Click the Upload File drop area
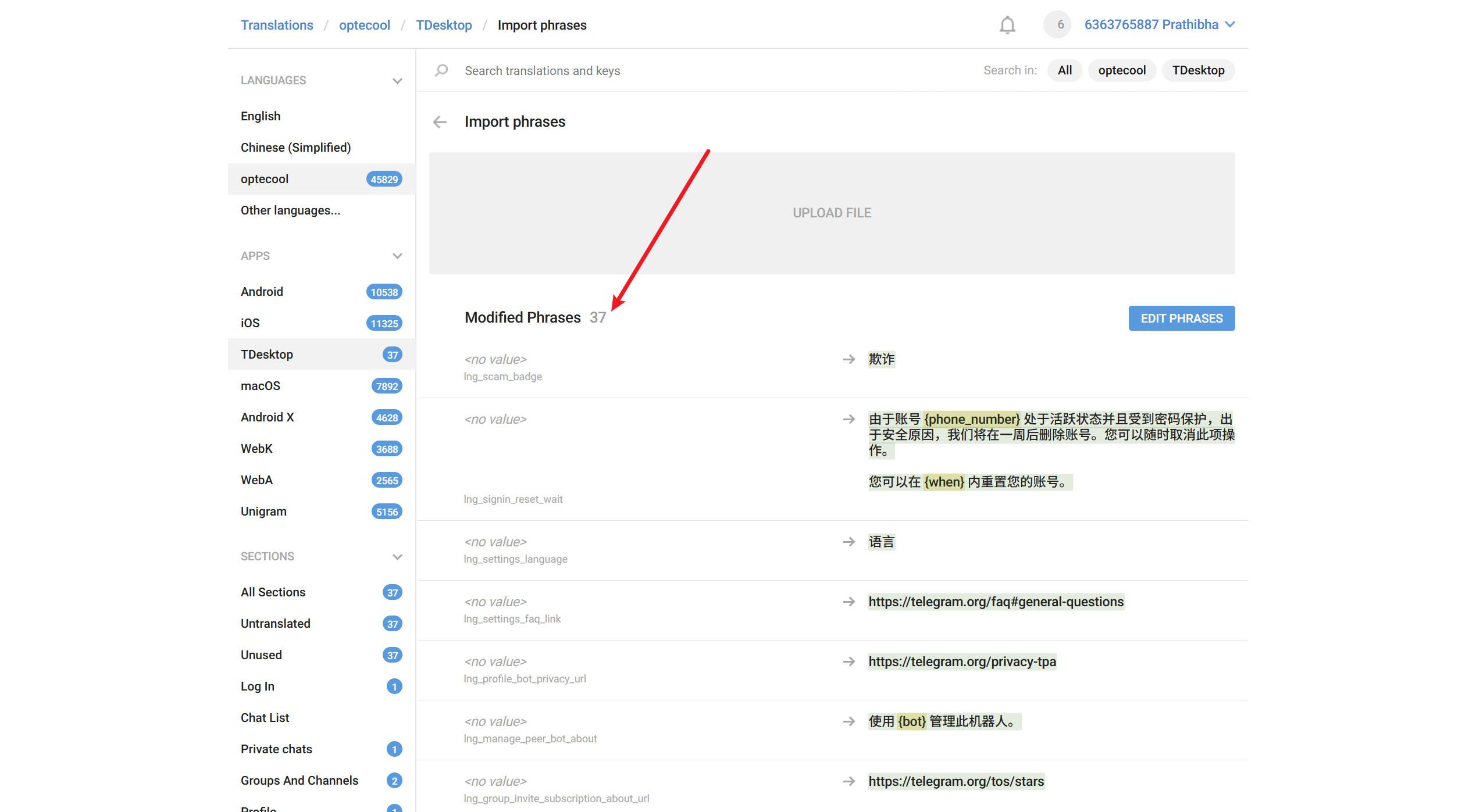The height and width of the screenshot is (812, 1476). coord(832,213)
